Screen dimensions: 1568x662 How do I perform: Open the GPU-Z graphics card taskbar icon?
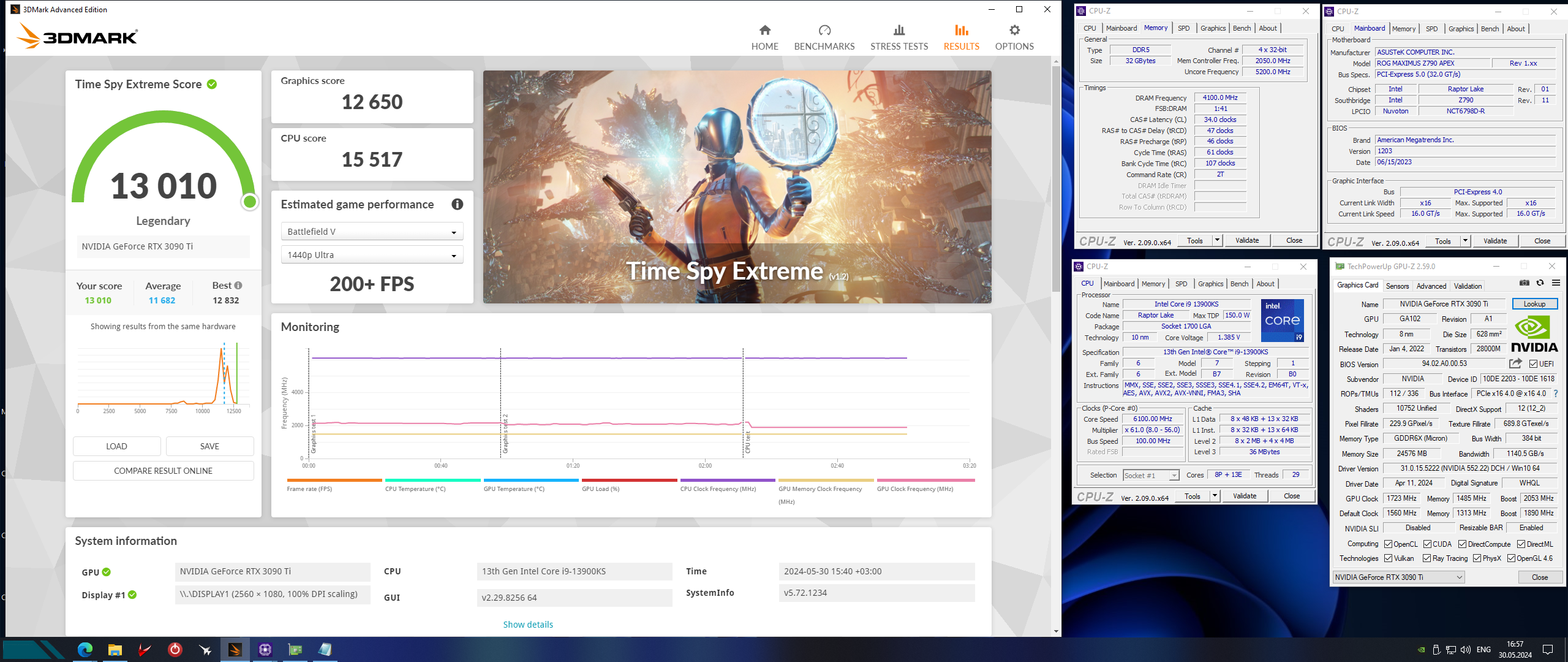click(295, 650)
